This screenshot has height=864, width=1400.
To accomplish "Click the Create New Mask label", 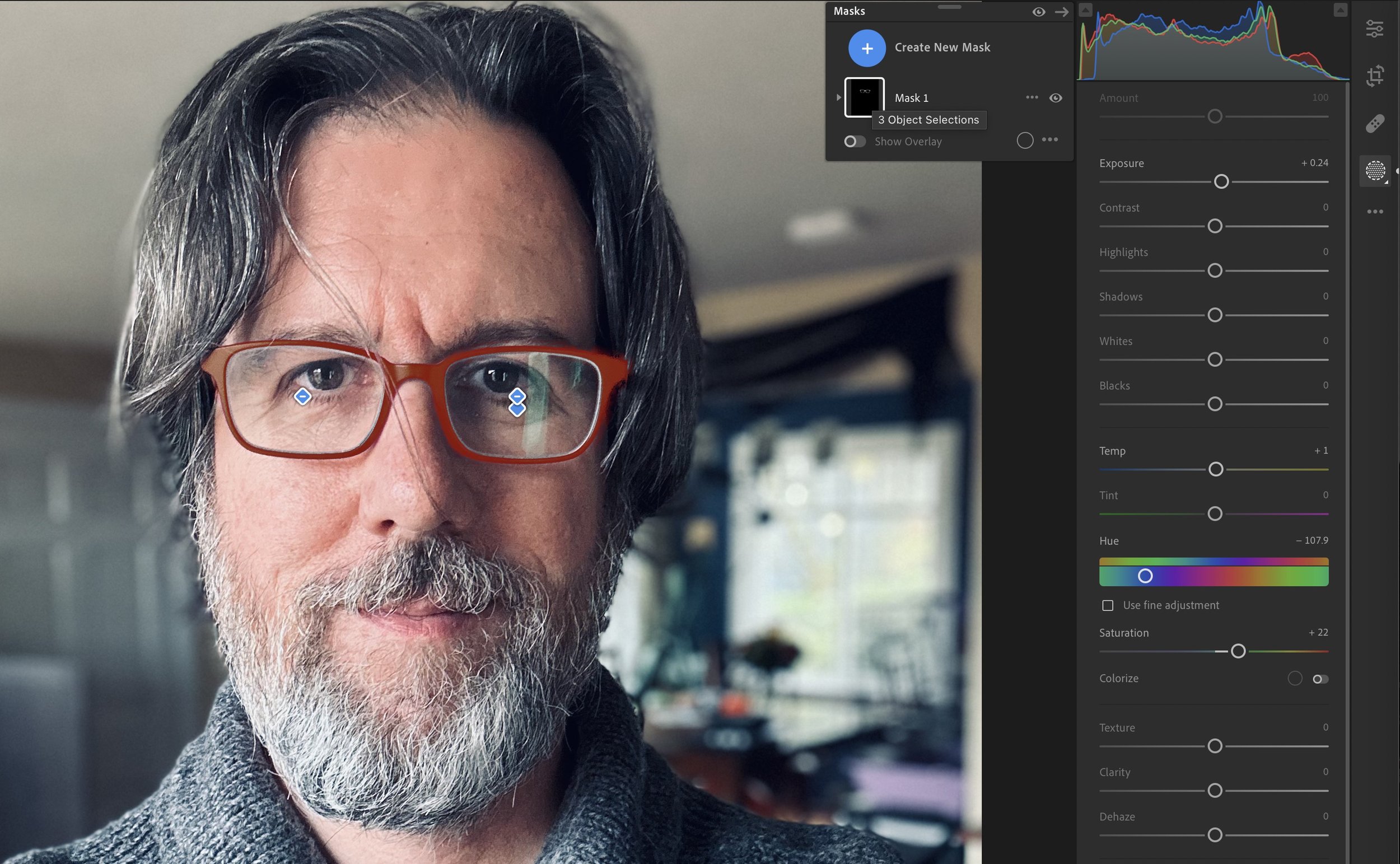I will coord(942,48).
